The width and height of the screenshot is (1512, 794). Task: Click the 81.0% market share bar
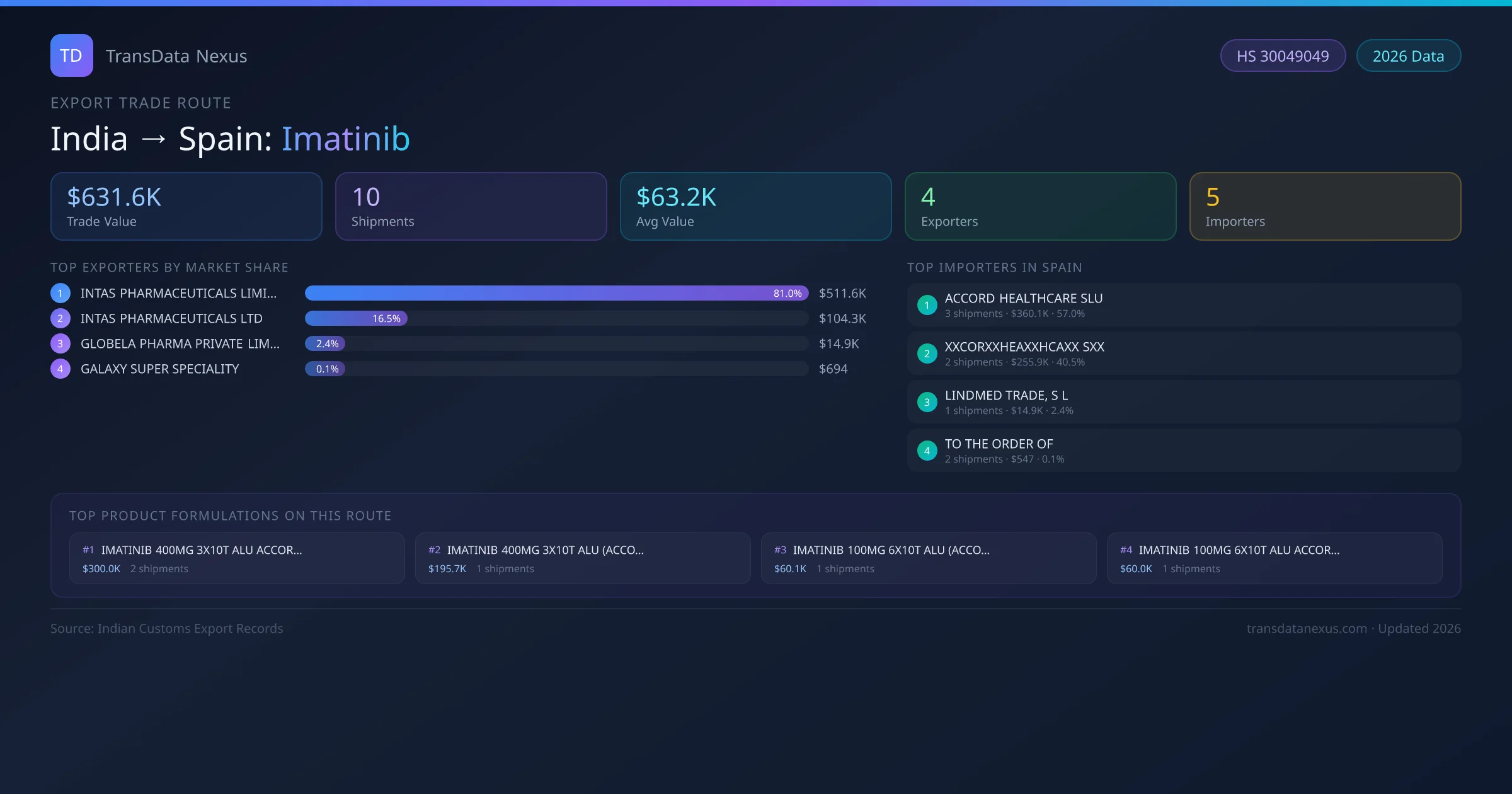(556, 293)
